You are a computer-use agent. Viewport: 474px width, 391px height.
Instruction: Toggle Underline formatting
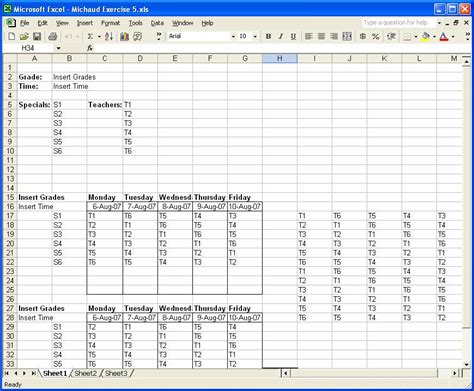[x=293, y=36]
